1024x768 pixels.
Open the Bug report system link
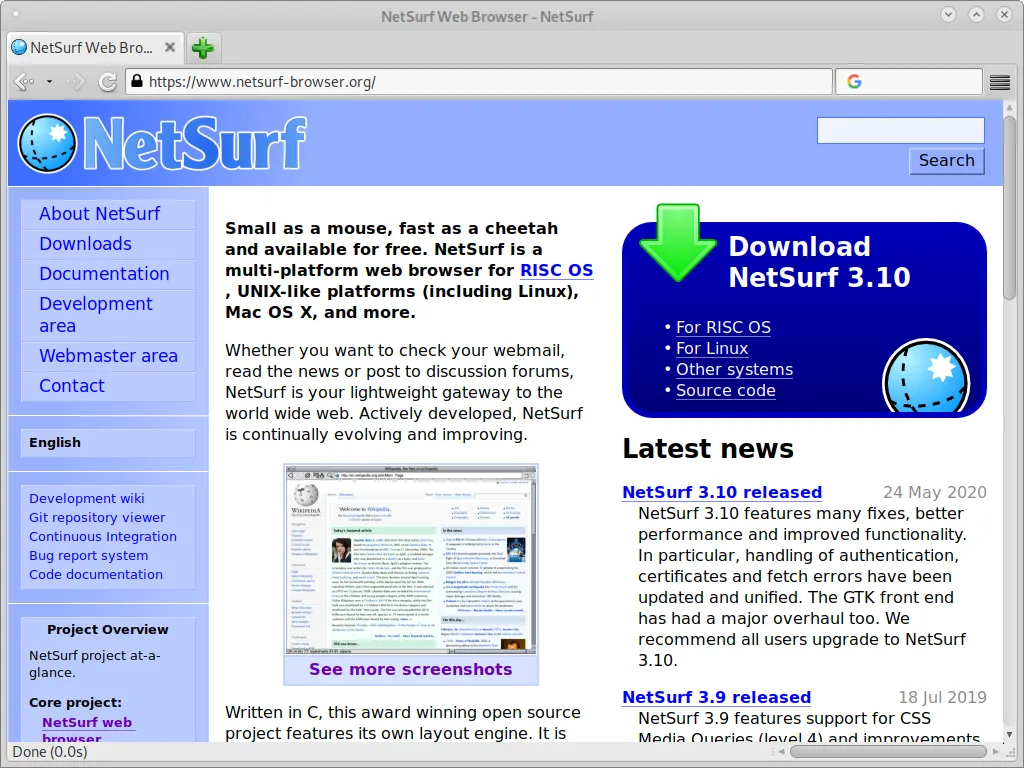[89, 555]
